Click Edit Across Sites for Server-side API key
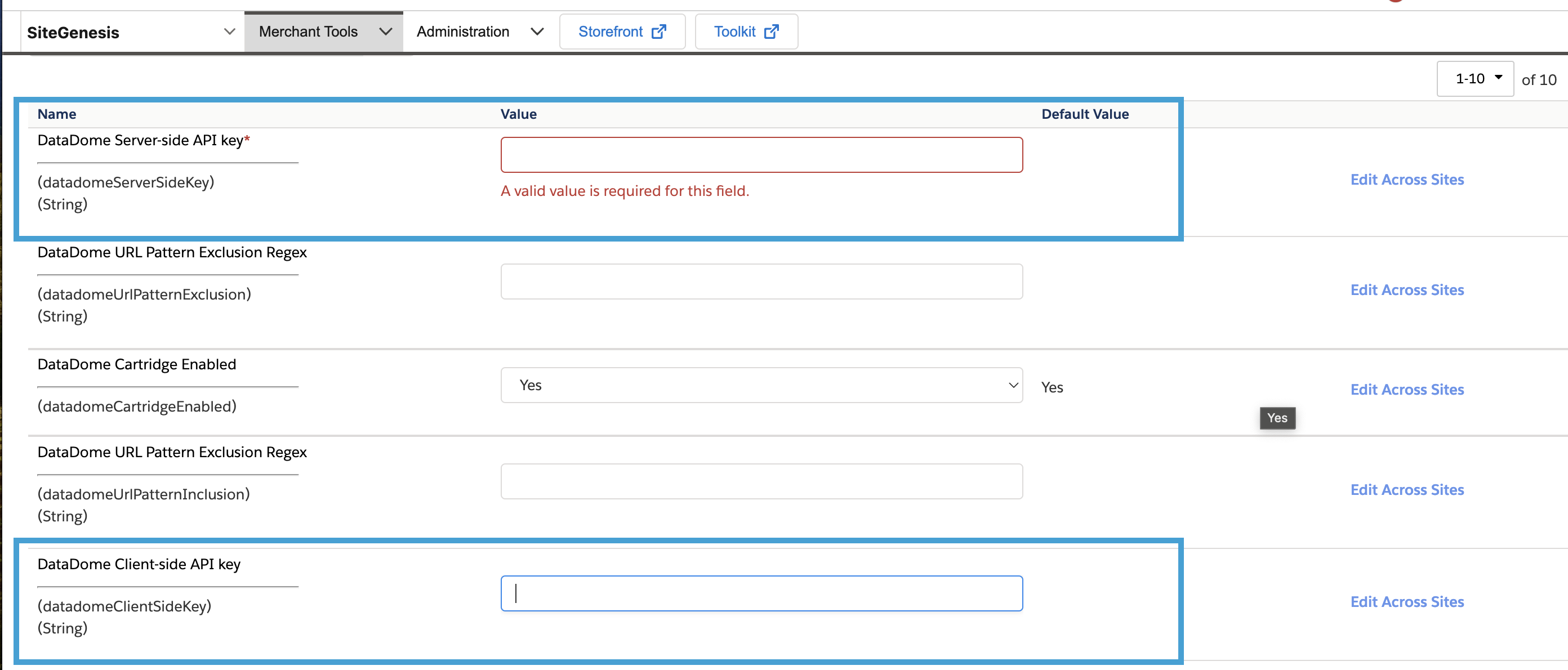Viewport: 1568px width, 670px height. click(x=1407, y=180)
